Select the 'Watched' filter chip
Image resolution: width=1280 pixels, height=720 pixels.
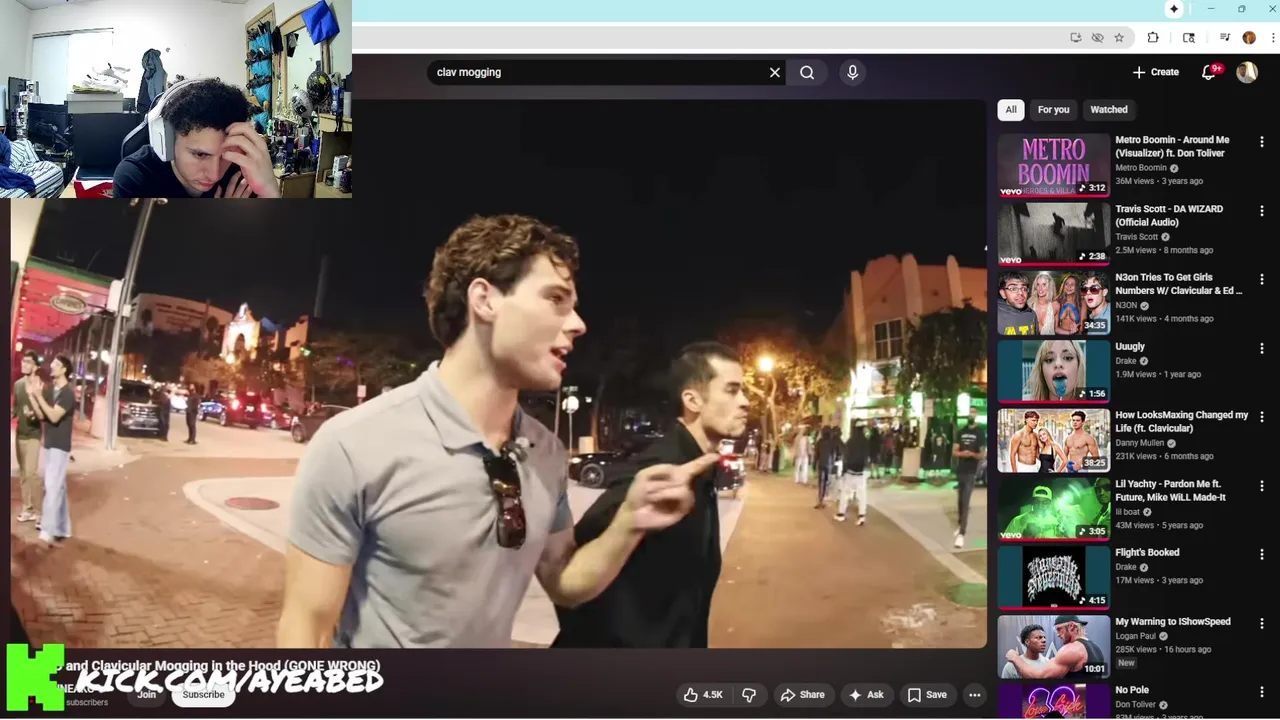(x=1109, y=110)
